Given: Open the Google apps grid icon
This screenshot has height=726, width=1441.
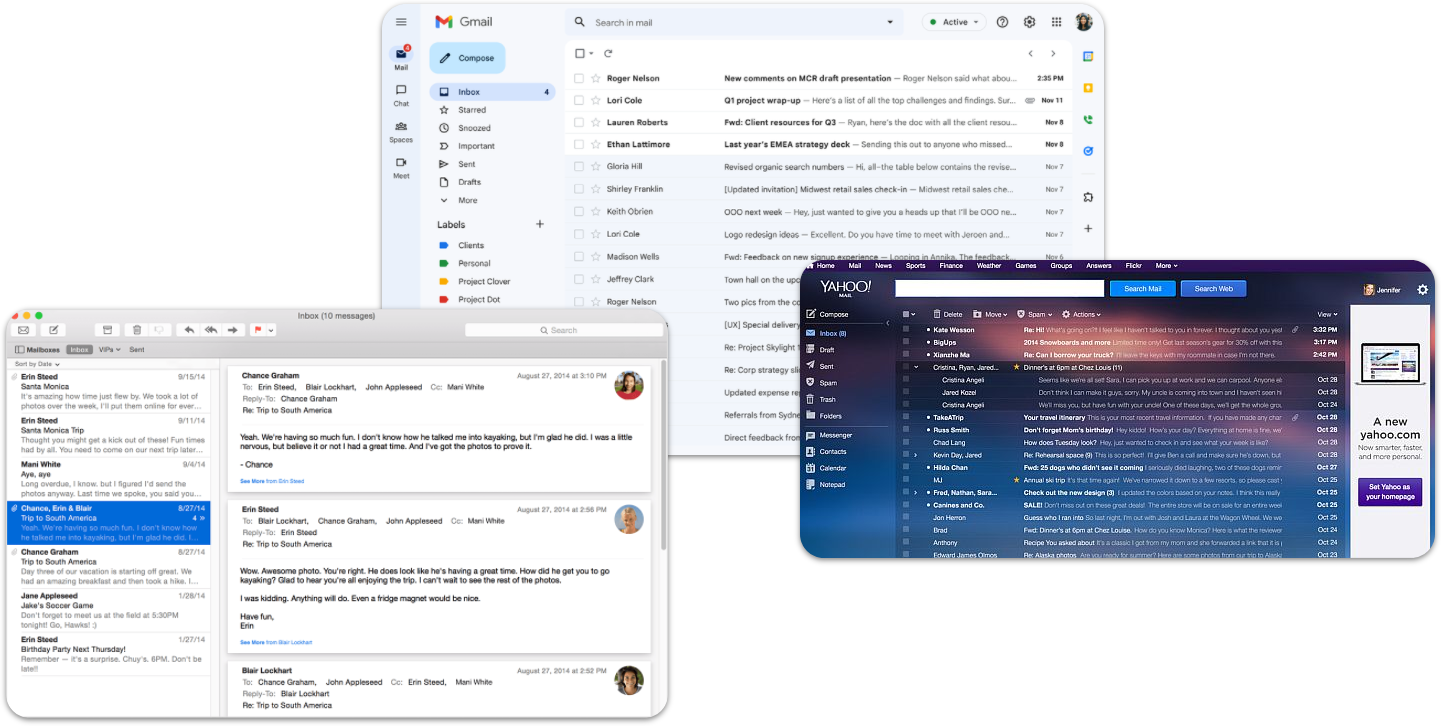Looking at the screenshot, I should [1056, 22].
